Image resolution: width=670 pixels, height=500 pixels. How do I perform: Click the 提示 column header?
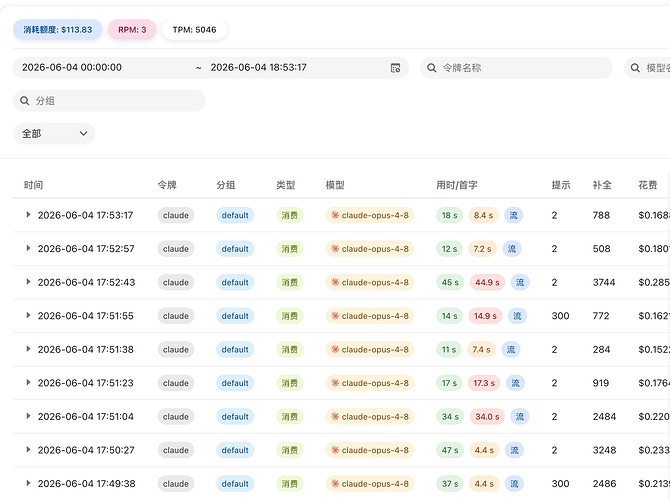[x=561, y=185]
